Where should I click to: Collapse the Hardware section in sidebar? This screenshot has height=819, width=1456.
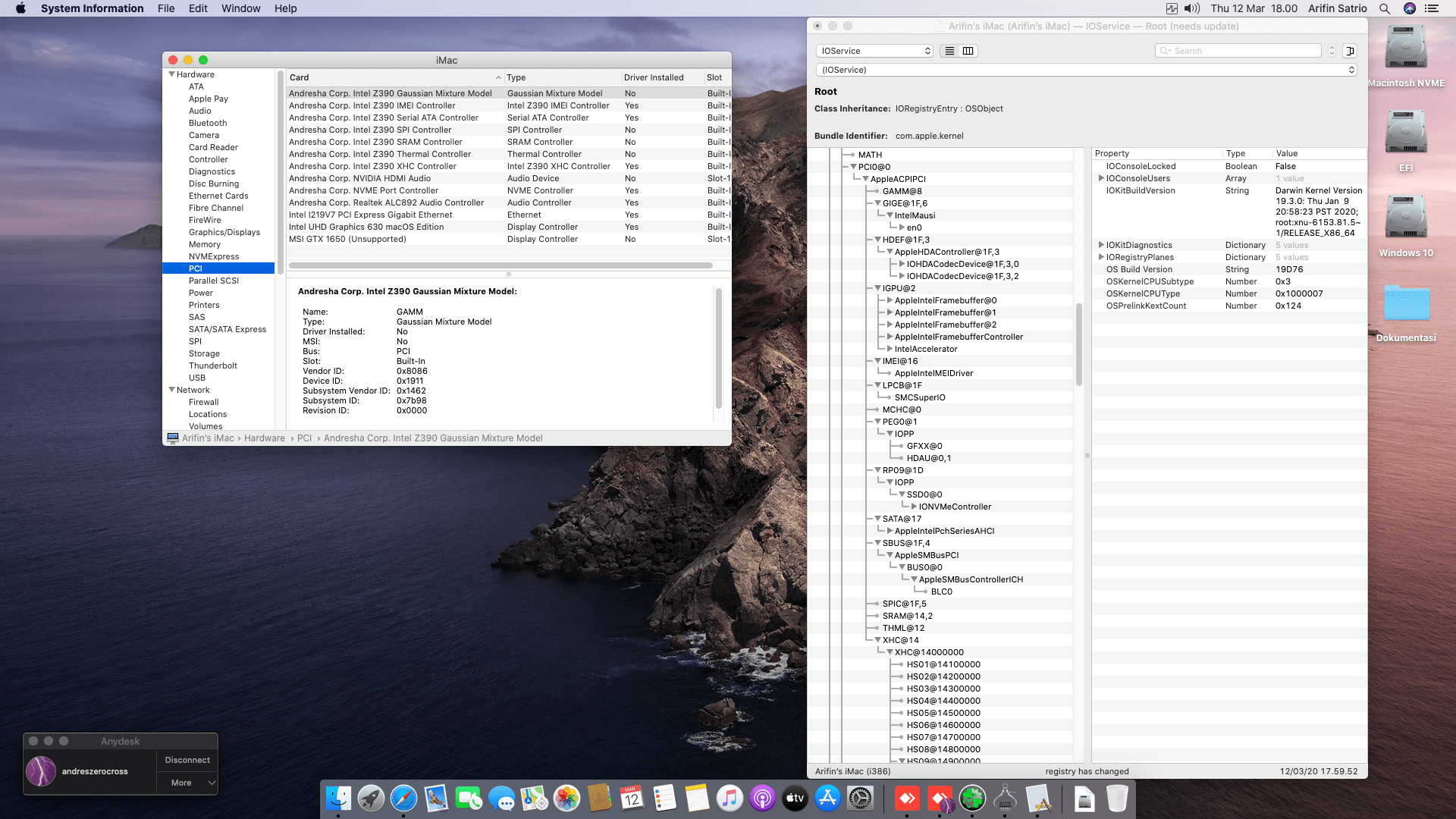(x=172, y=74)
